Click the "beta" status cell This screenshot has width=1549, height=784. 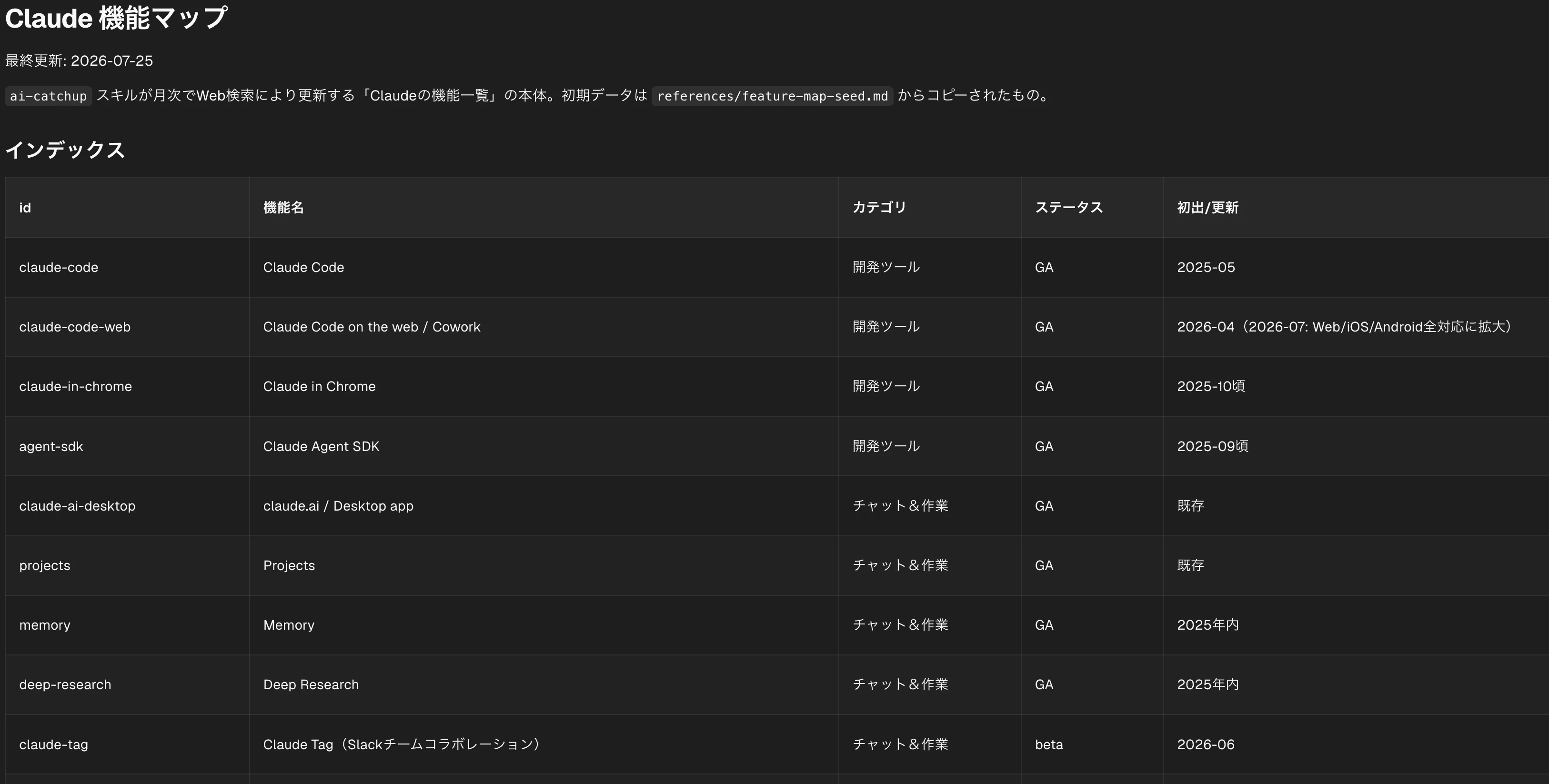1049,744
